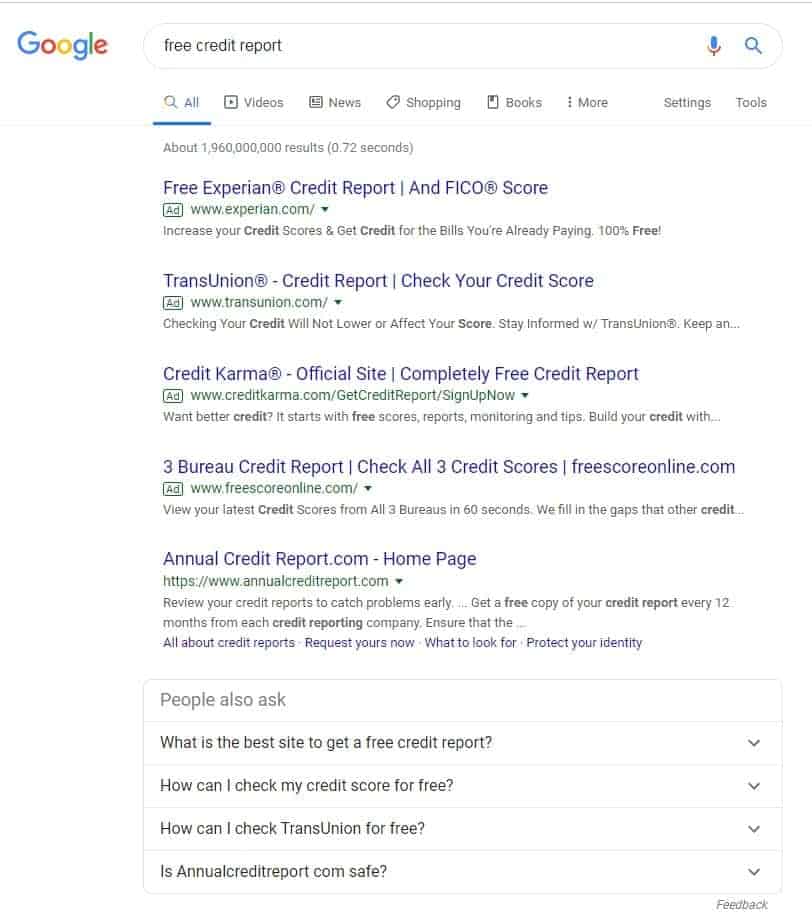Click the blue search magnifier icon

tap(753, 45)
